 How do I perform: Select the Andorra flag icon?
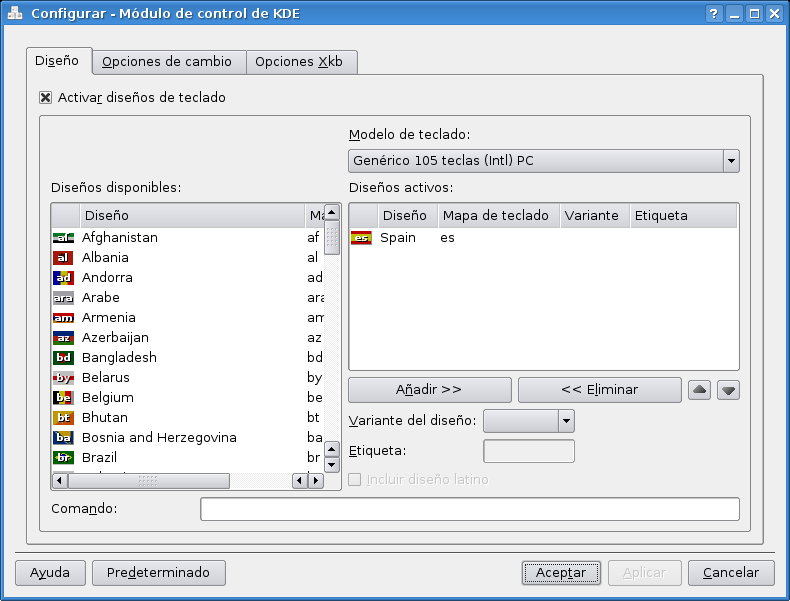[x=63, y=278]
